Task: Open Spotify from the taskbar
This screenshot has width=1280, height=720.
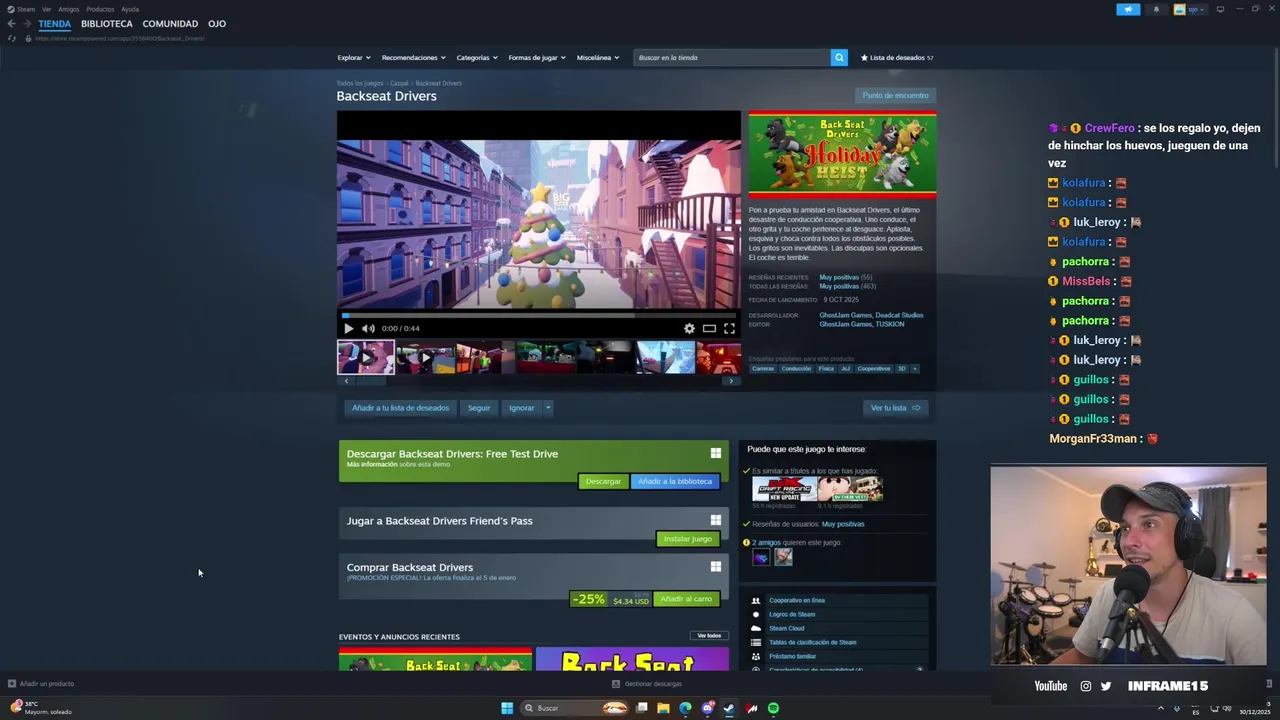Action: [773, 708]
